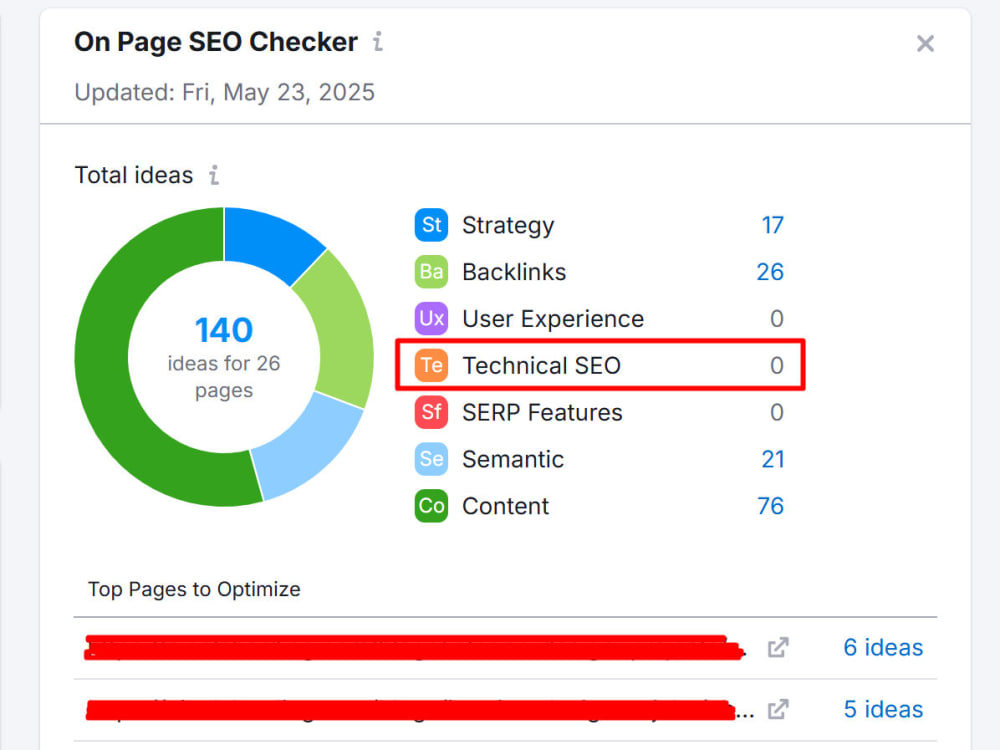This screenshot has height=750, width=1000.
Task: Click the red Sf SERP Features badge
Action: pyautogui.click(x=431, y=412)
